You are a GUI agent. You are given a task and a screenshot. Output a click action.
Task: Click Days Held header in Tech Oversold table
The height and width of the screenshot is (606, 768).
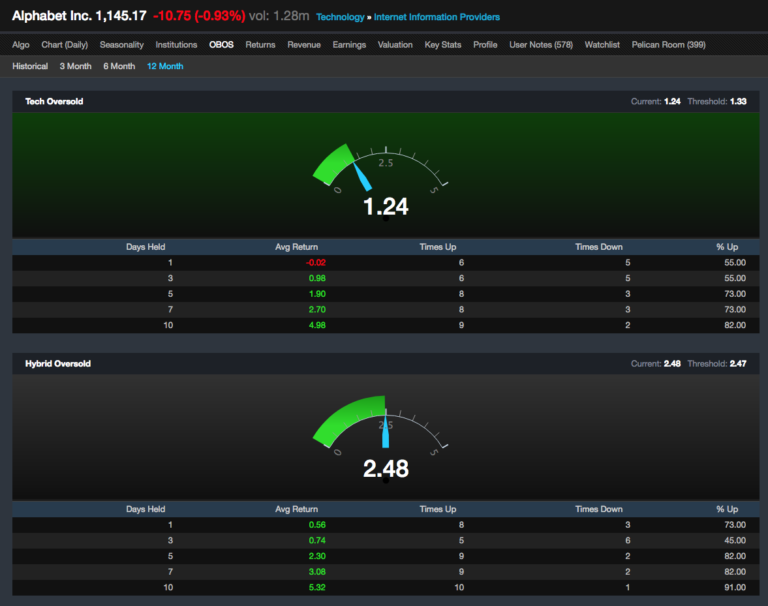coord(145,247)
